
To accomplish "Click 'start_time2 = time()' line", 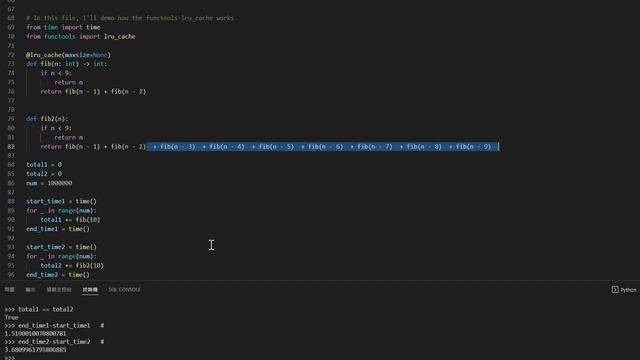I will pos(62,247).
